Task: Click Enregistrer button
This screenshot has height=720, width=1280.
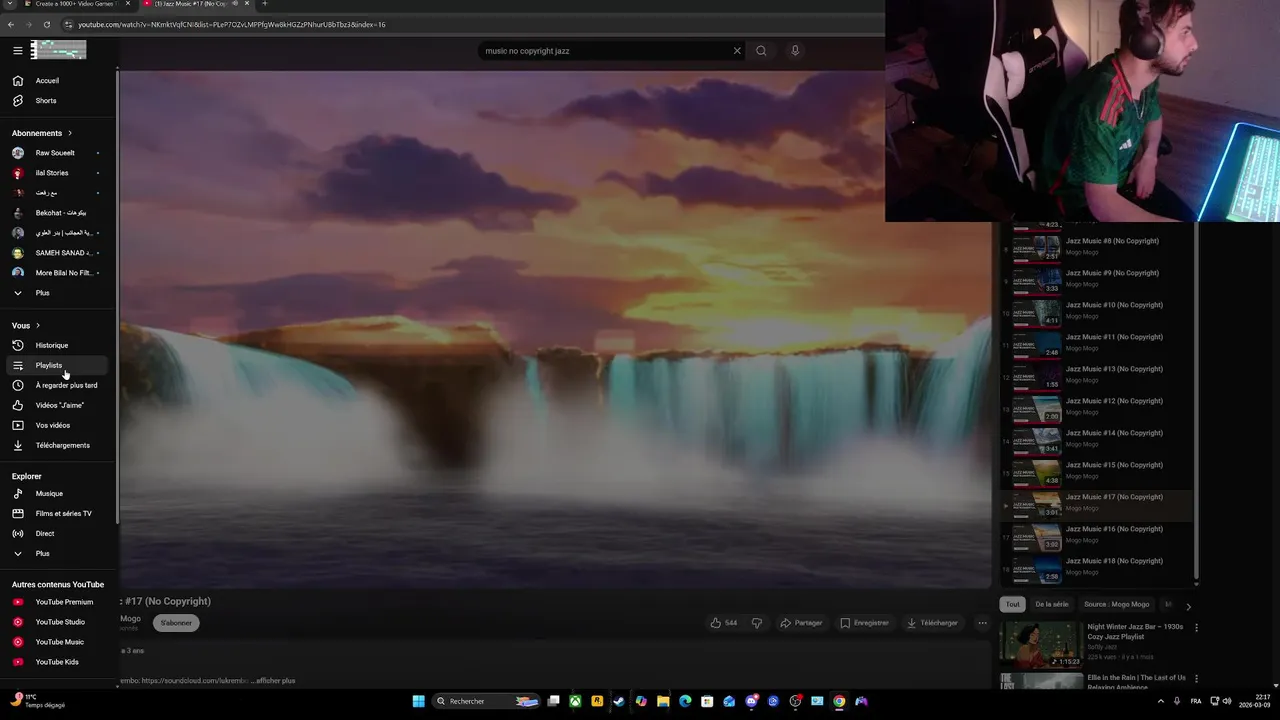Action: 864,623
